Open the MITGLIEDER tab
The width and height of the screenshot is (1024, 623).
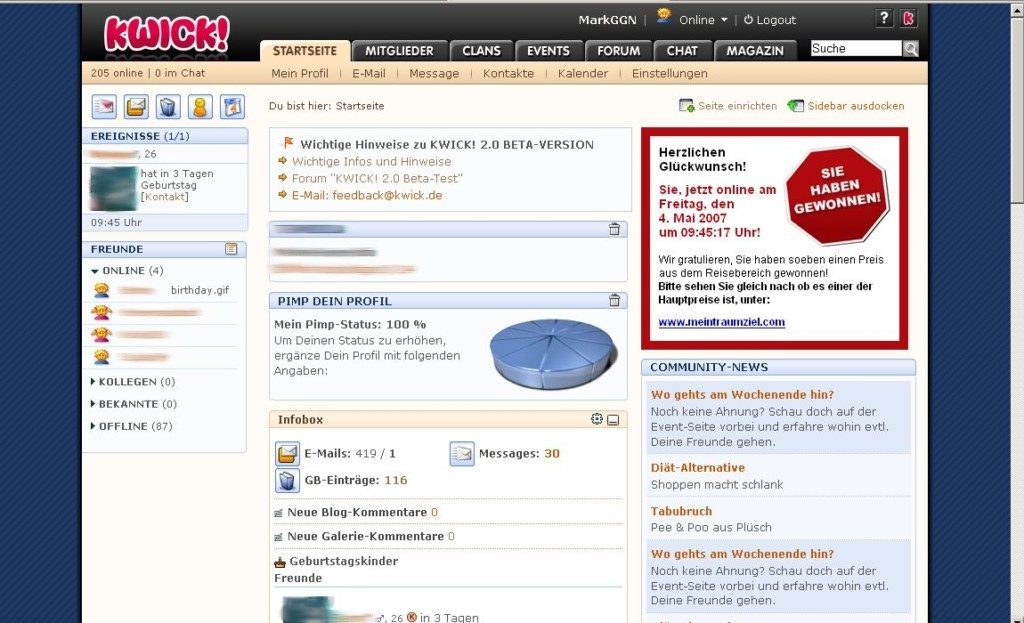(399, 51)
